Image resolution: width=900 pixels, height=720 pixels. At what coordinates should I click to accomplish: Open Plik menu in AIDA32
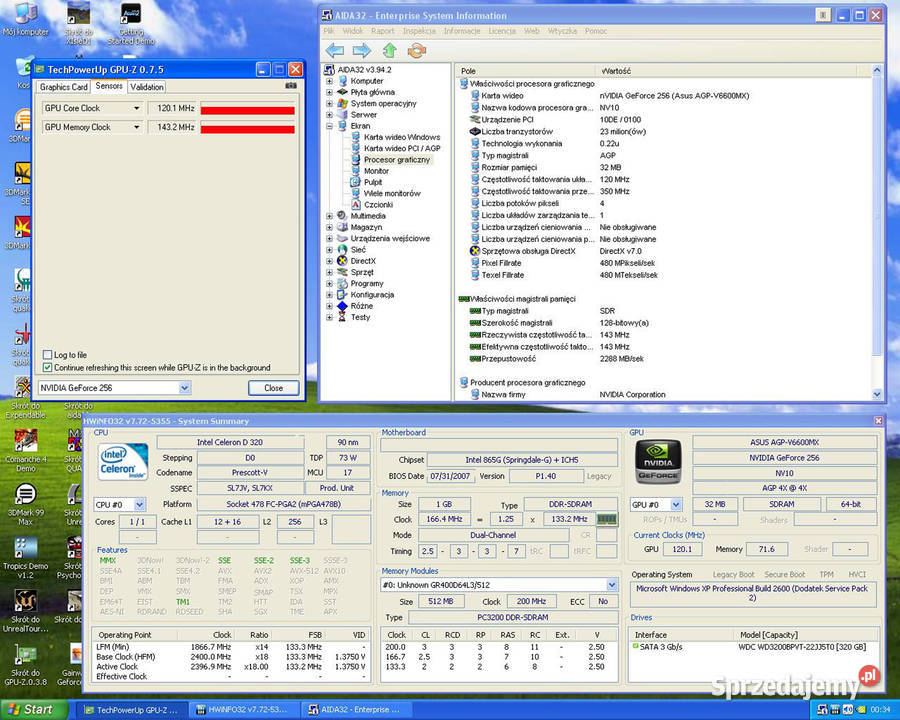click(x=329, y=31)
